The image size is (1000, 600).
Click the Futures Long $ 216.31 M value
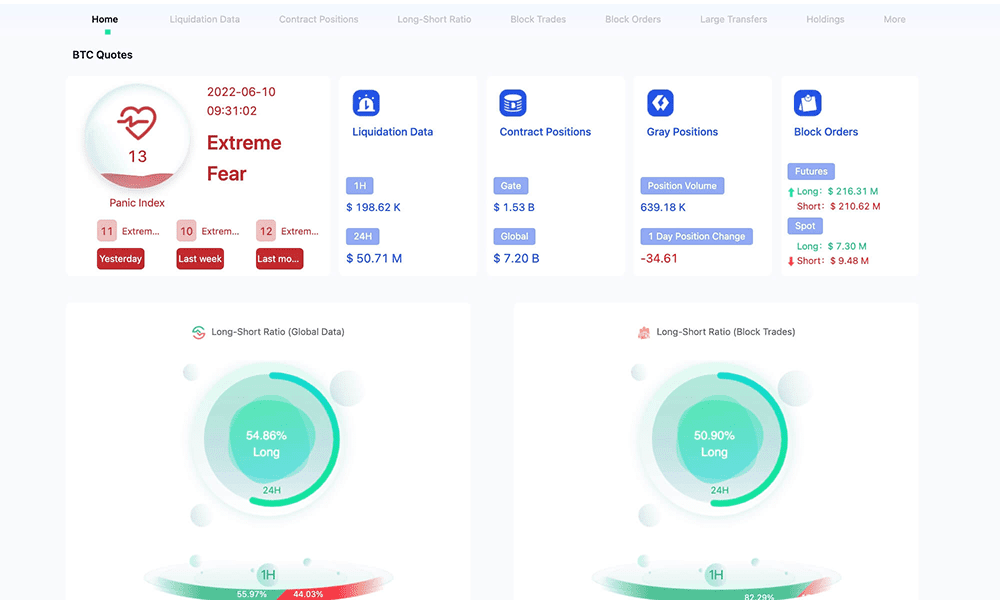tap(853, 191)
